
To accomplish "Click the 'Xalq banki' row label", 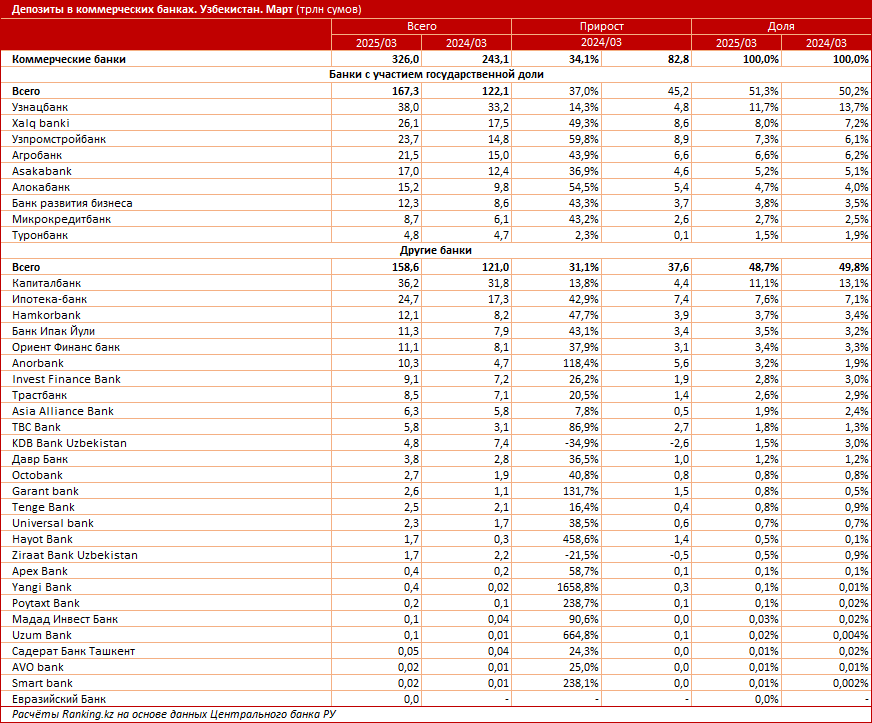I will click(41, 123).
